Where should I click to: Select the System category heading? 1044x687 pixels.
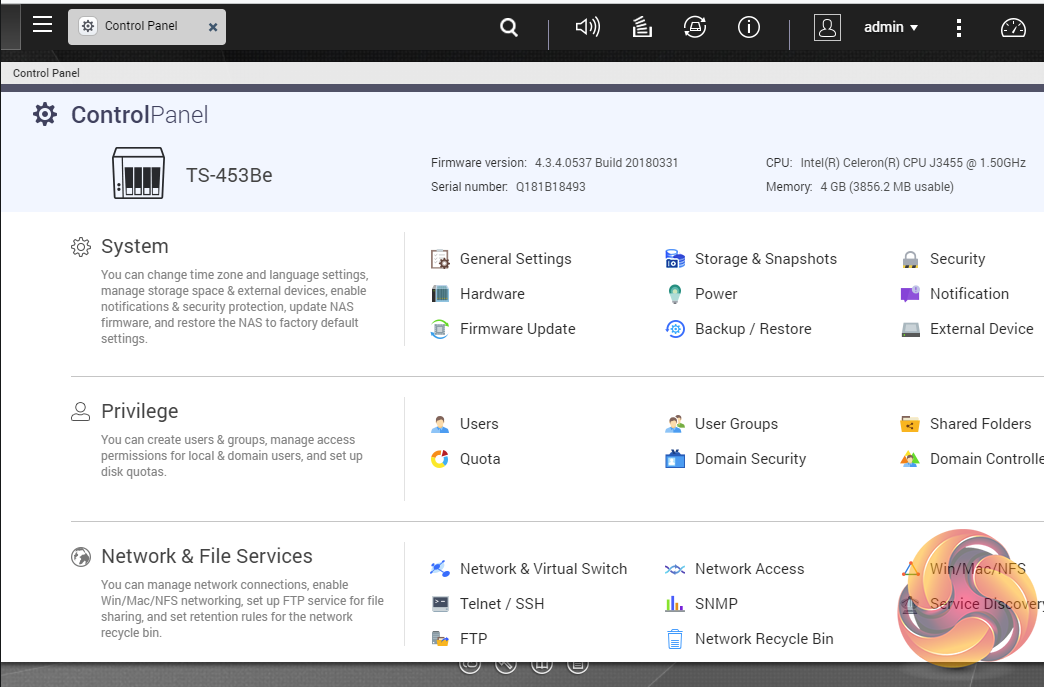click(134, 247)
